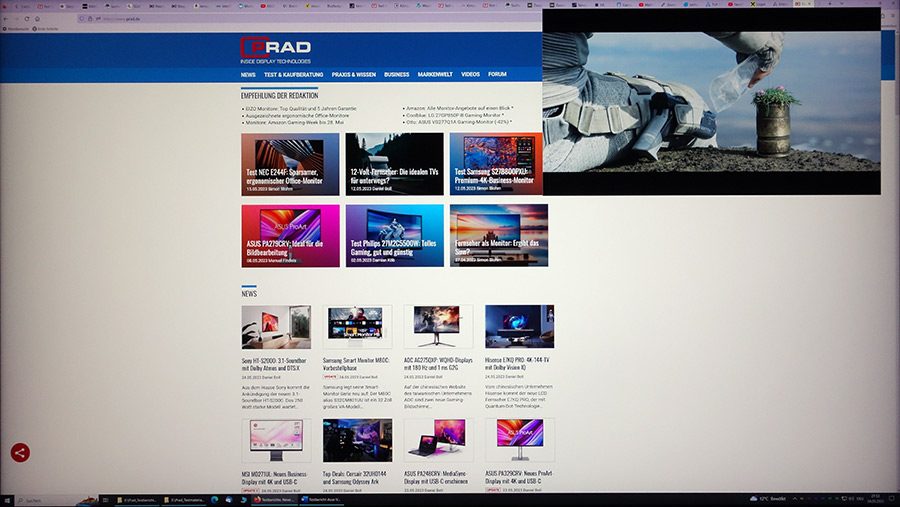The width and height of the screenshot is (900, 507).
Task: Open the PRAD logo homepage link
Action: point(276,50)
